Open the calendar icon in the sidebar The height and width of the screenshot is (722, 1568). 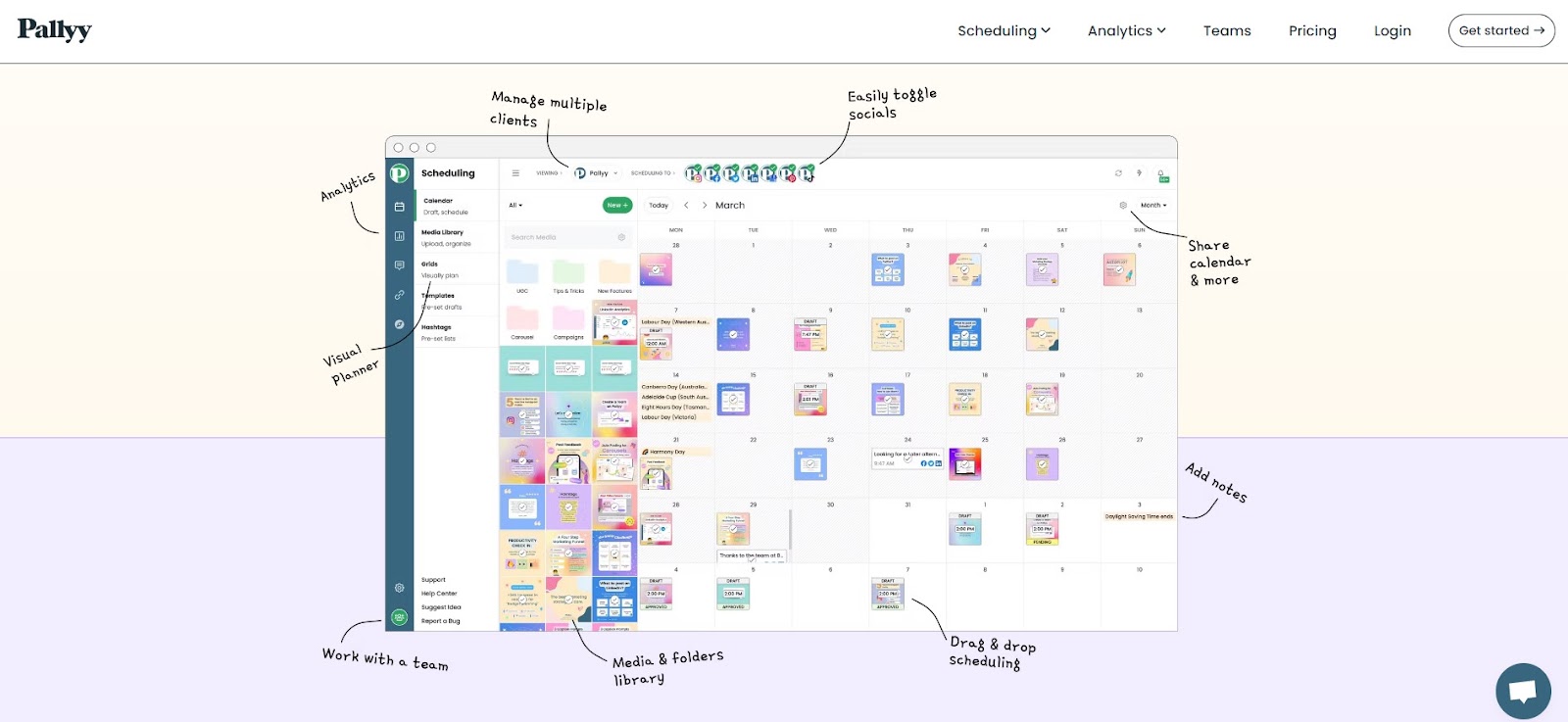click(399, 207)
